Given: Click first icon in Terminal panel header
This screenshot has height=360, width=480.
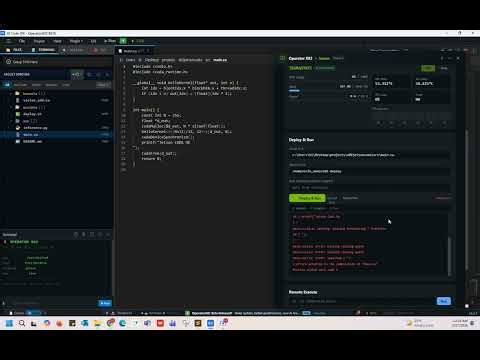Looking at the screenshot, I should coord(76,235).
